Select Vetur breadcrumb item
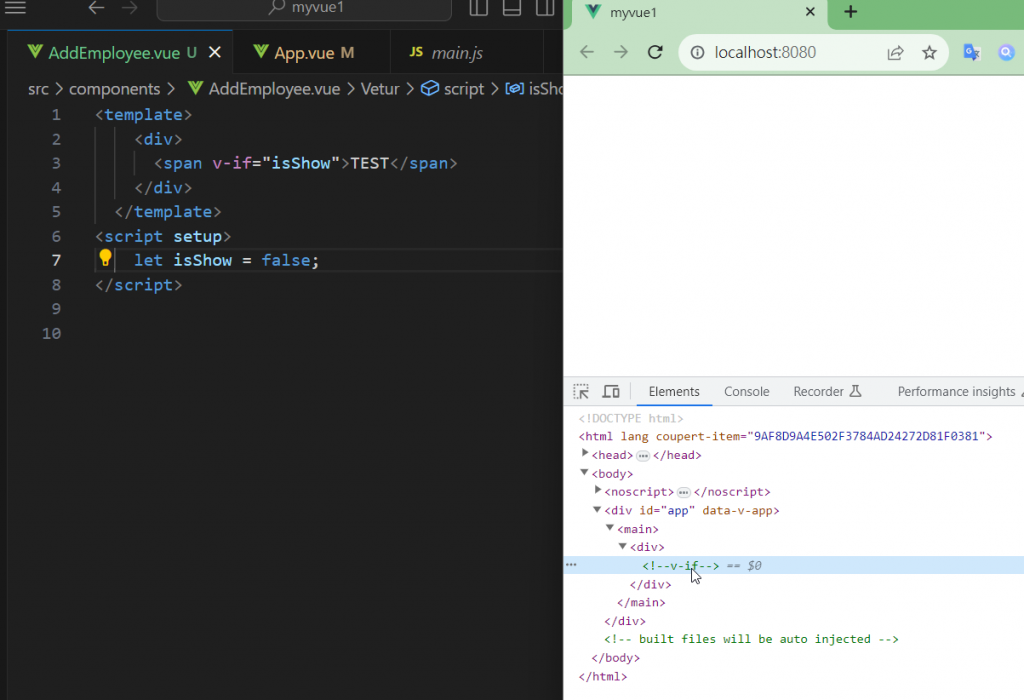This screenshot has height=700, width=1024. tap(379, 89)
